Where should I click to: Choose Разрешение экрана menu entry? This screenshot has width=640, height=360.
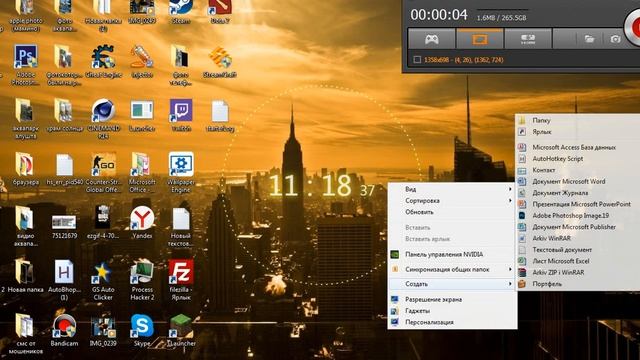coord(452,300)
